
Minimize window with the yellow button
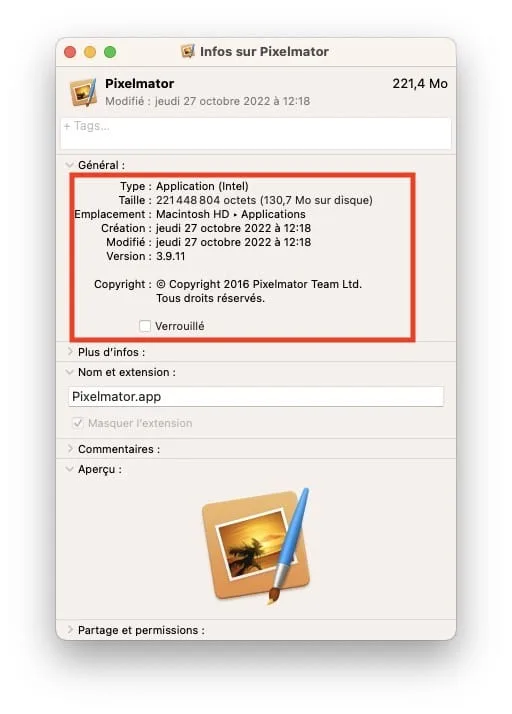(90, 52)
